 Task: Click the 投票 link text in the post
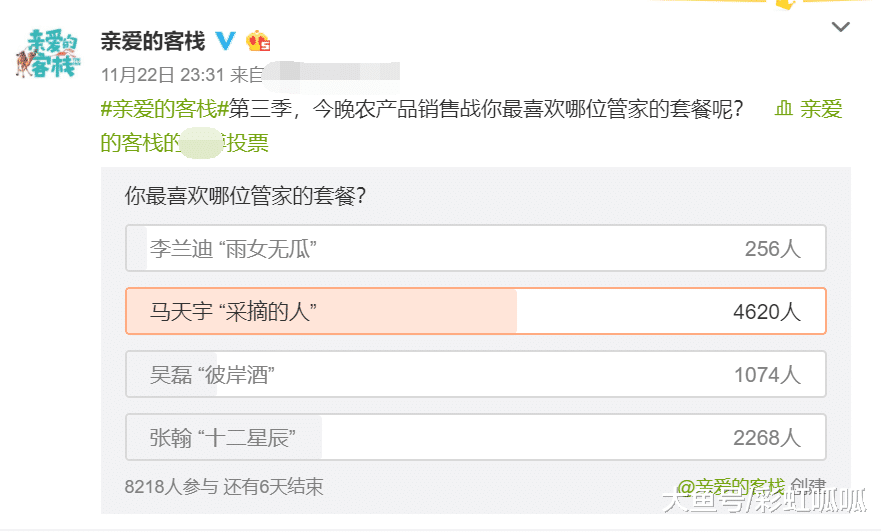pos(249,143)
